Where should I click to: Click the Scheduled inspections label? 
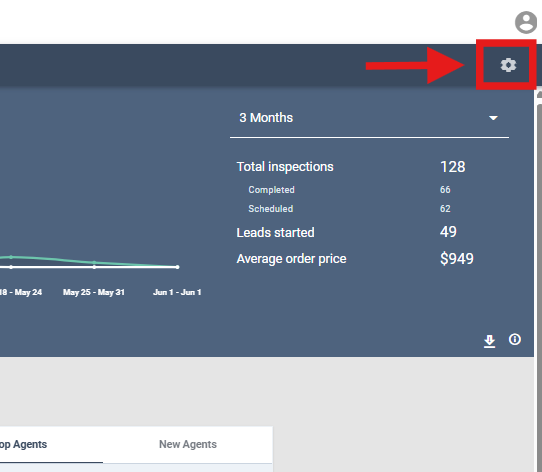pyautogui.click(x=271, y=209)
